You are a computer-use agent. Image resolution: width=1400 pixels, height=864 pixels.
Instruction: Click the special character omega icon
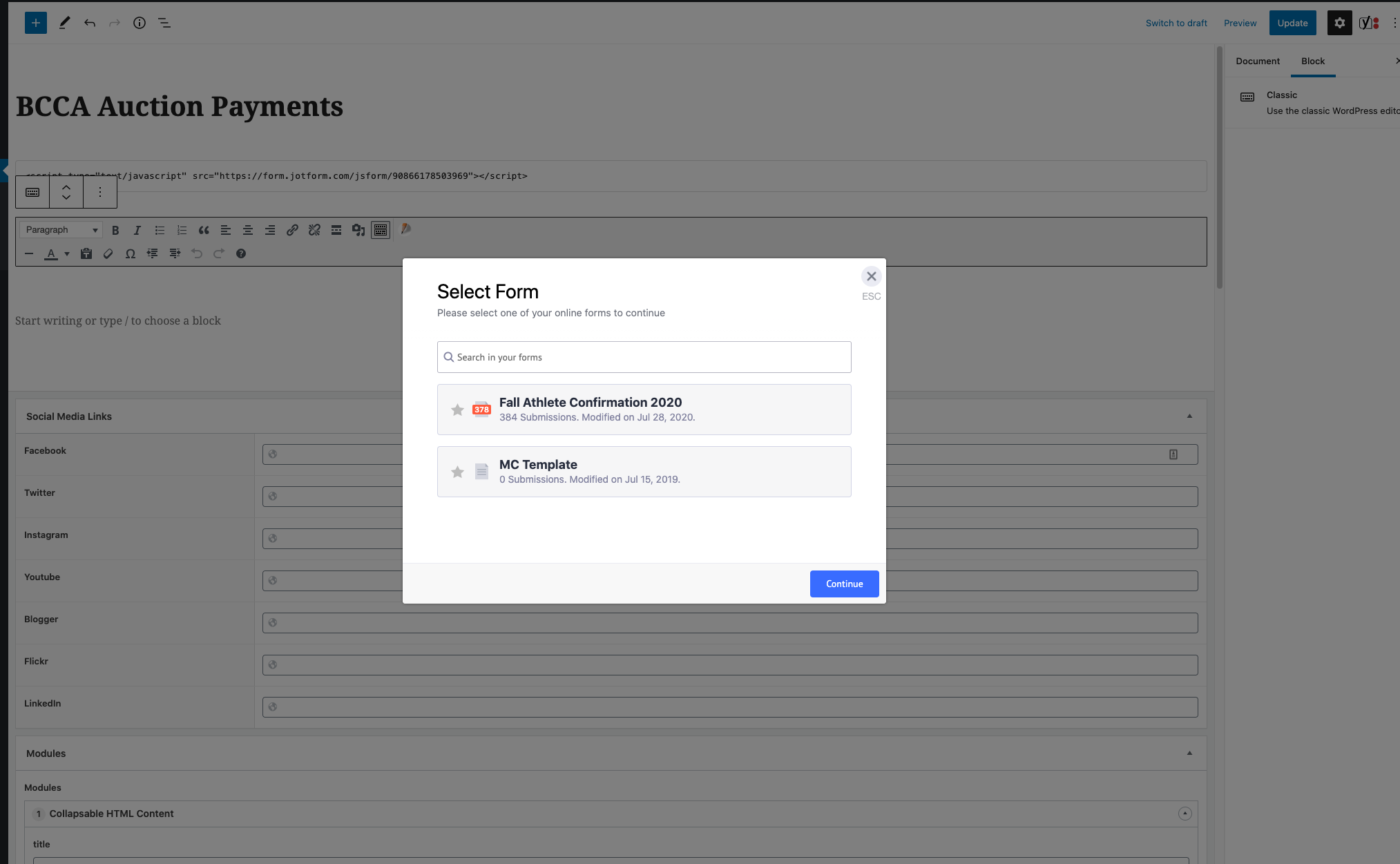click(x=130, y=254)
